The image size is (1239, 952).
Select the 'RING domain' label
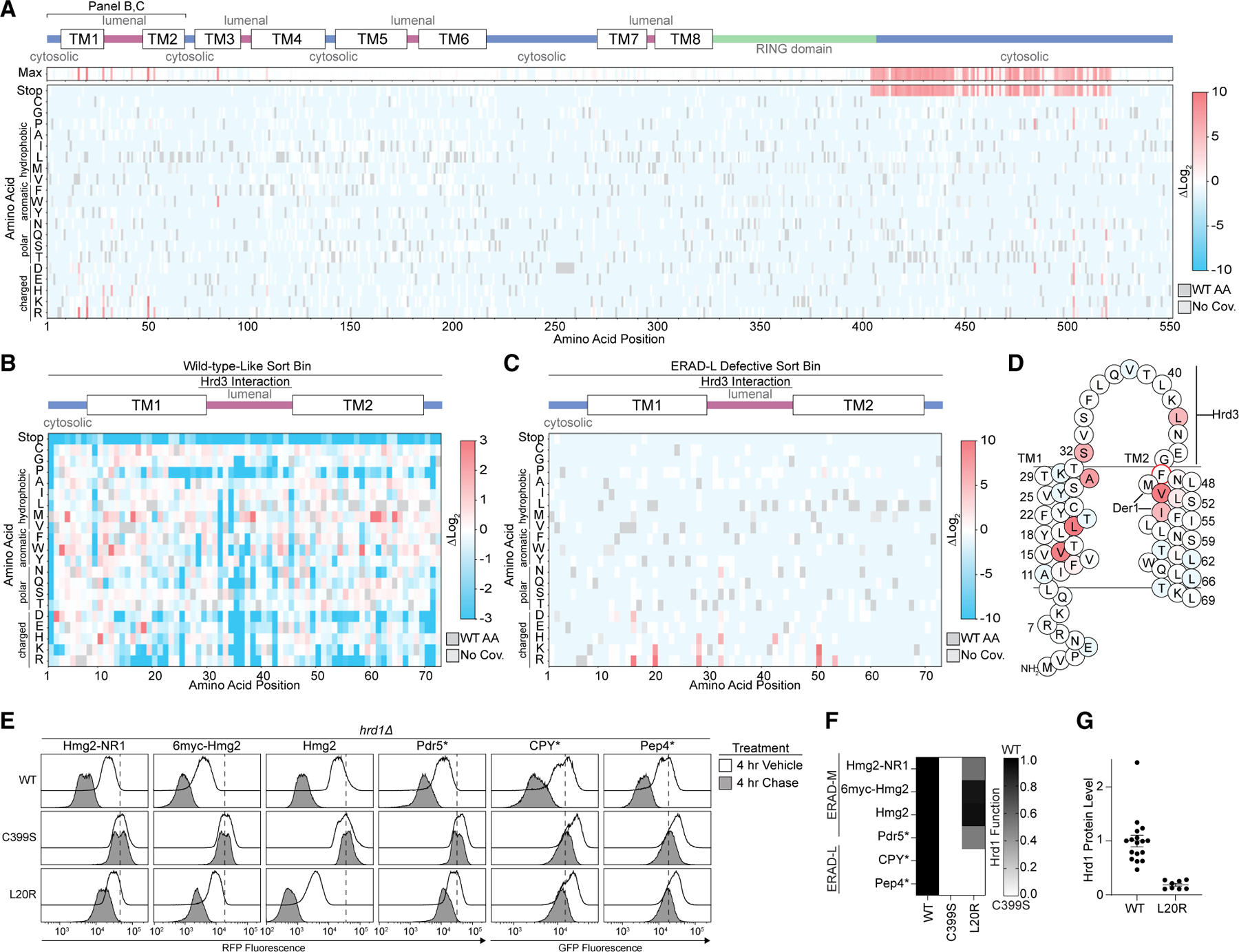tap(794, 49)
